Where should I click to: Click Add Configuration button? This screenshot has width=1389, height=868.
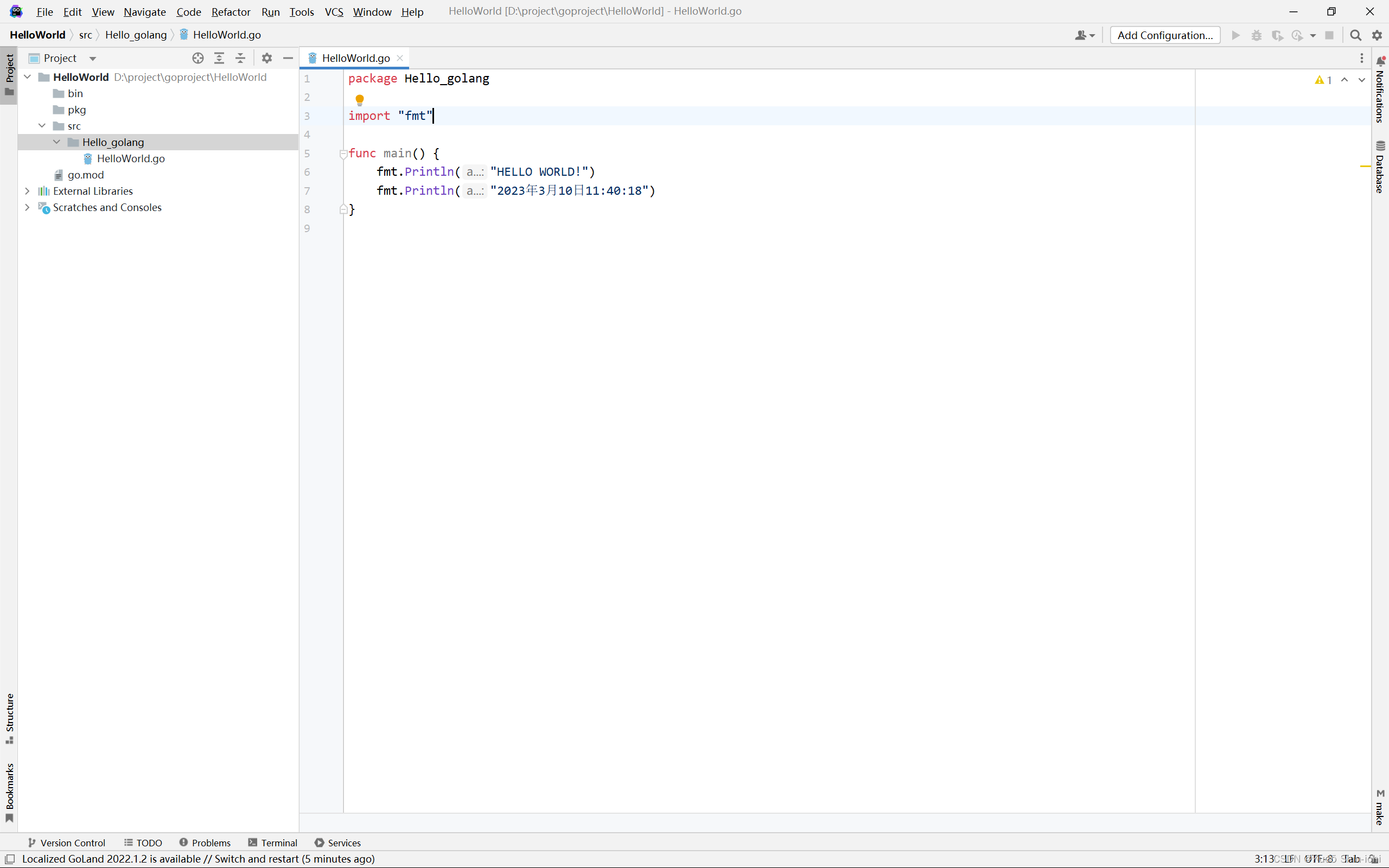point(1165,36)
